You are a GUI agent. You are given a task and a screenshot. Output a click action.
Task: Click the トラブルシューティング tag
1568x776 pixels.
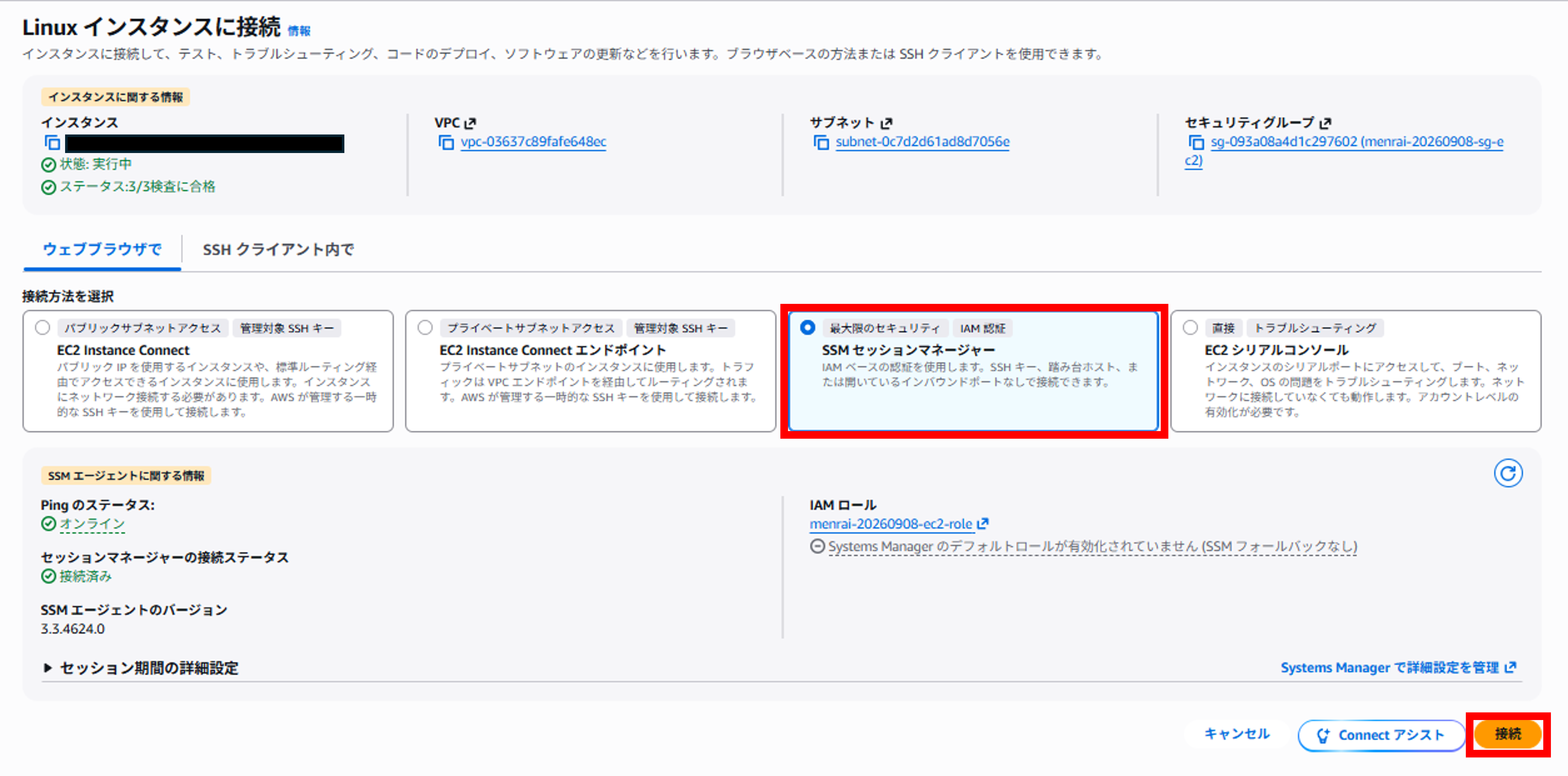[x=1315, y=329]
